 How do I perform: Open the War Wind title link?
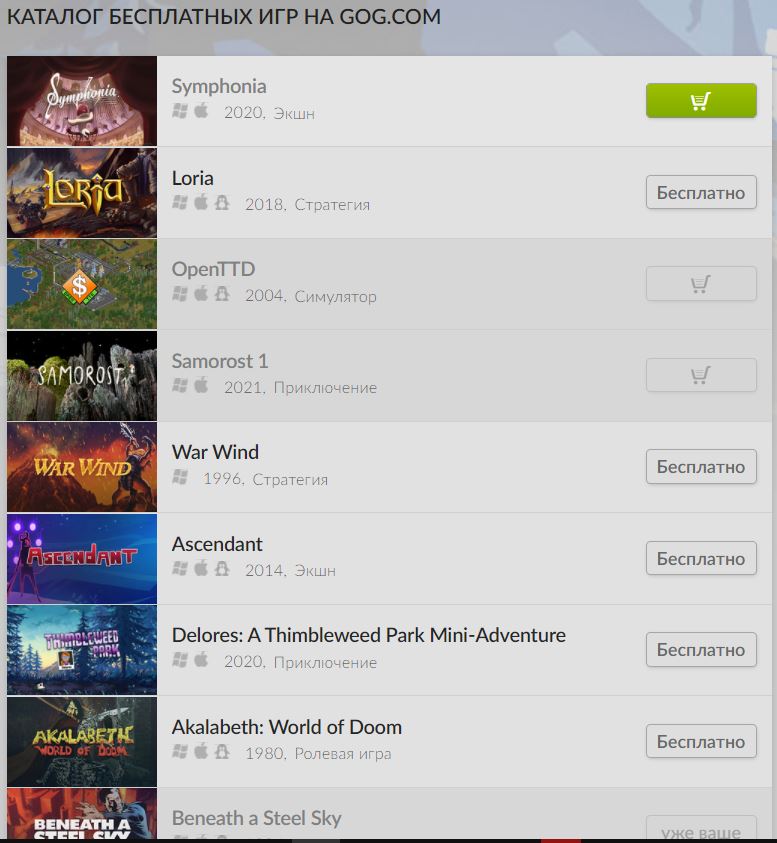coord(215,452)
